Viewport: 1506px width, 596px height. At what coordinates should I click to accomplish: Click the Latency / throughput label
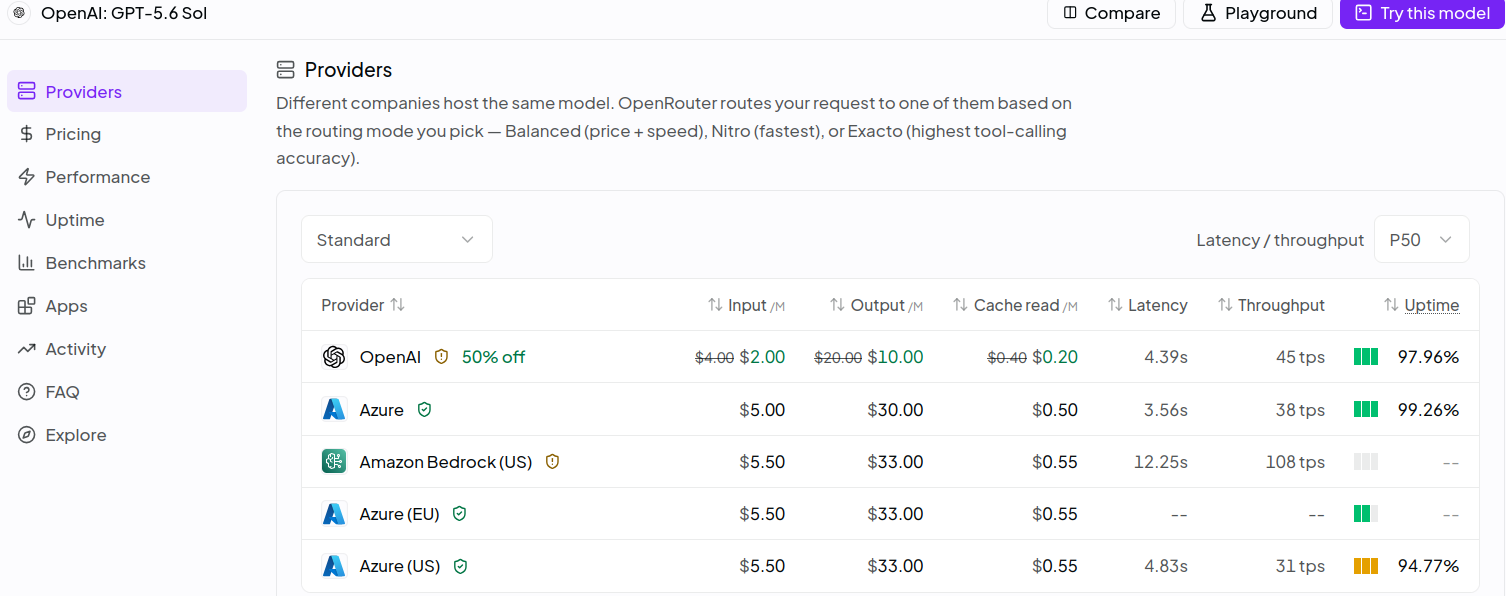1280,239
